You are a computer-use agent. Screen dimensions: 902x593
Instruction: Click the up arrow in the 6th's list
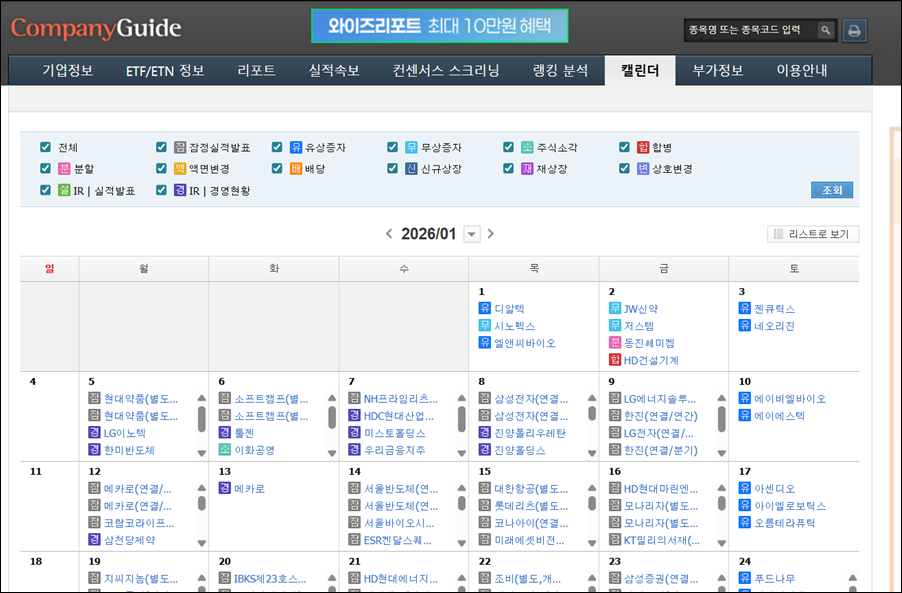point(332,398)
